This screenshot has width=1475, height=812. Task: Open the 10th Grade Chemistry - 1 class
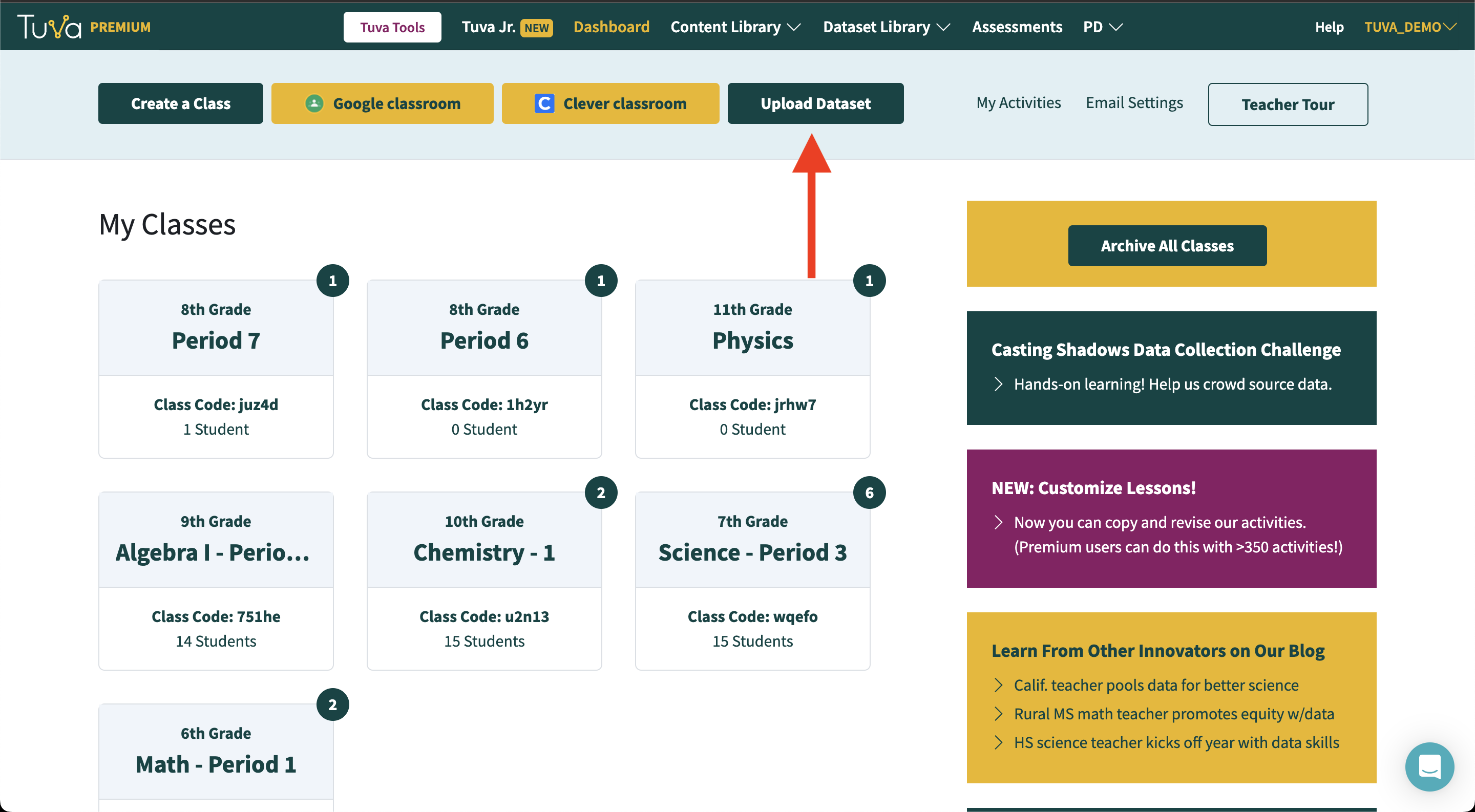(x=484, y=581)
